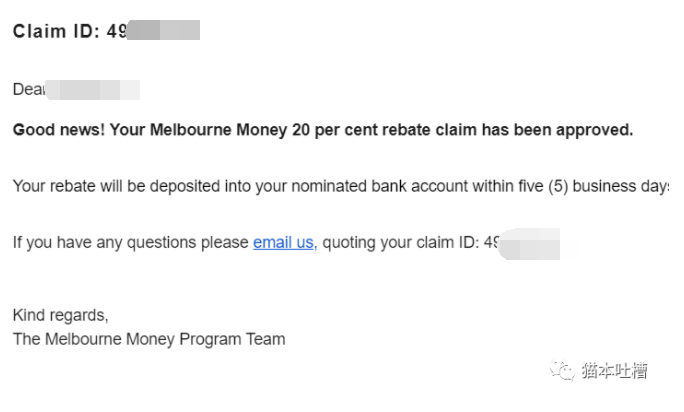Open the "email us" link
The width and height of the screenshot is (684, 412).
coord(285,242)
